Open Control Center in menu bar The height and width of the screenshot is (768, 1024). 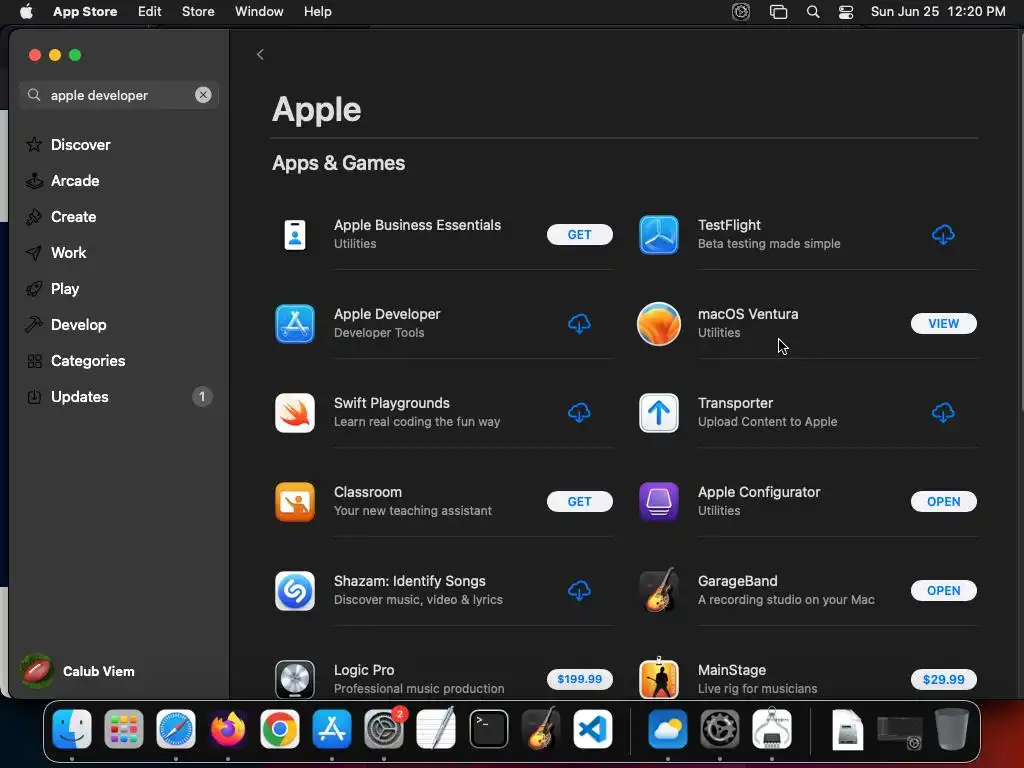click(x=846, y=12)
